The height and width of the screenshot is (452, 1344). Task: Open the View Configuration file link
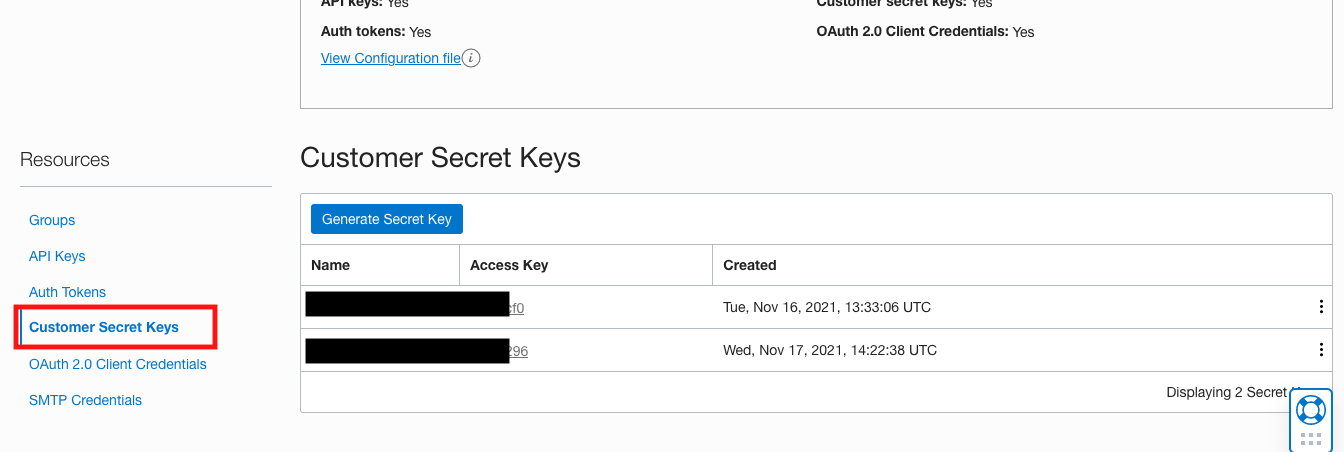click(x=390, y=58)
